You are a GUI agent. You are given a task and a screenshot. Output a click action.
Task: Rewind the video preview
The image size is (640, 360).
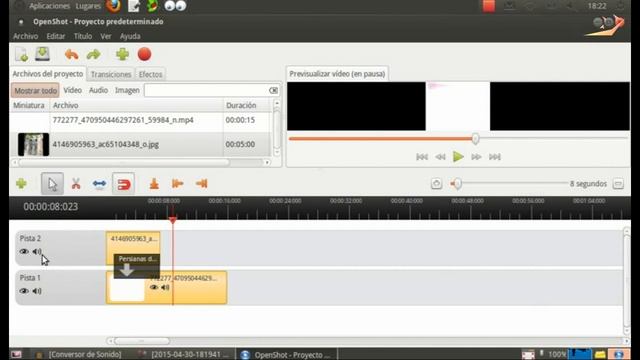click(440, 157)
